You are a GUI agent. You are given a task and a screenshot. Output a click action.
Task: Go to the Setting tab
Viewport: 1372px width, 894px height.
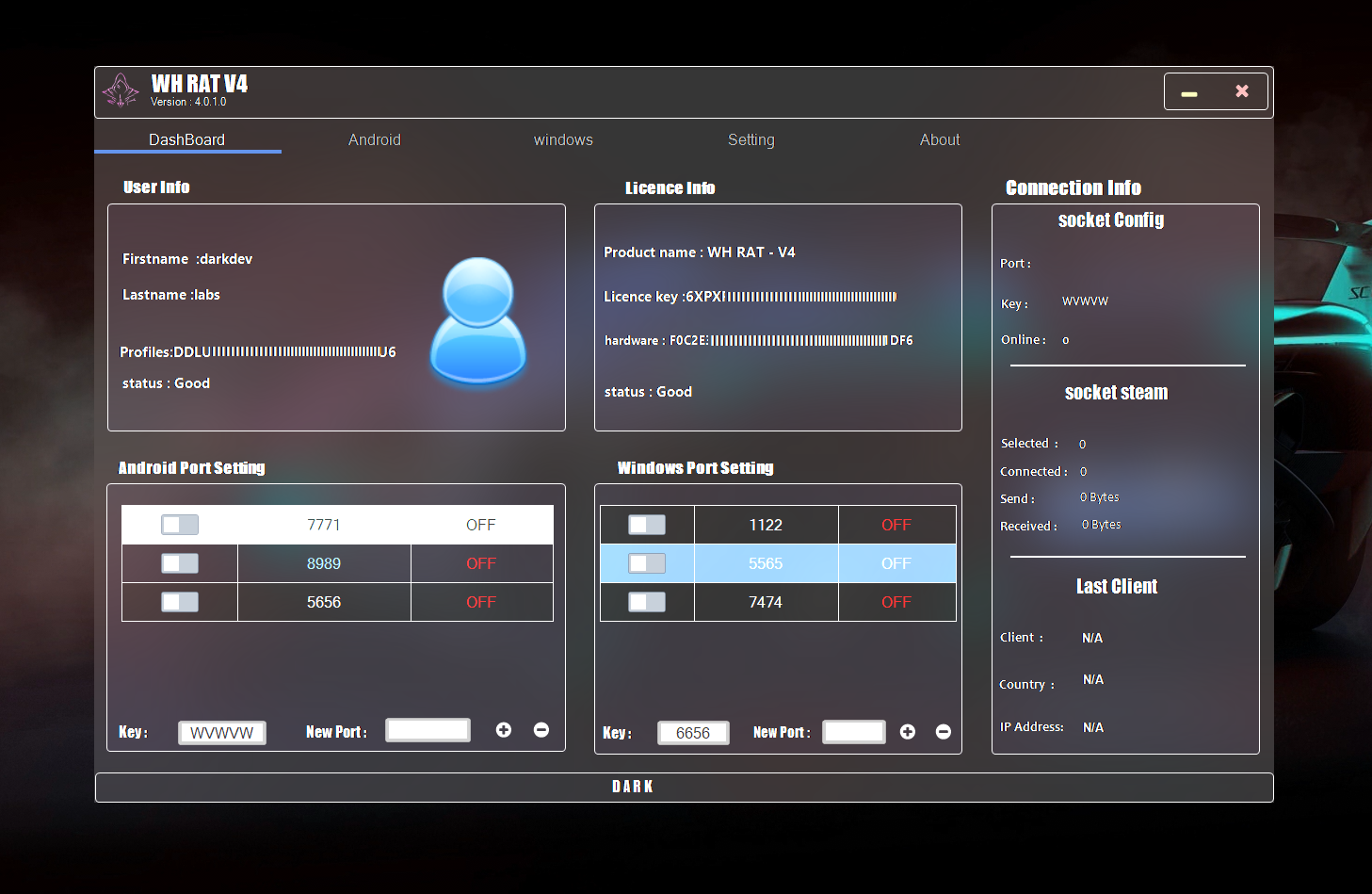click(x=751, y=139)
